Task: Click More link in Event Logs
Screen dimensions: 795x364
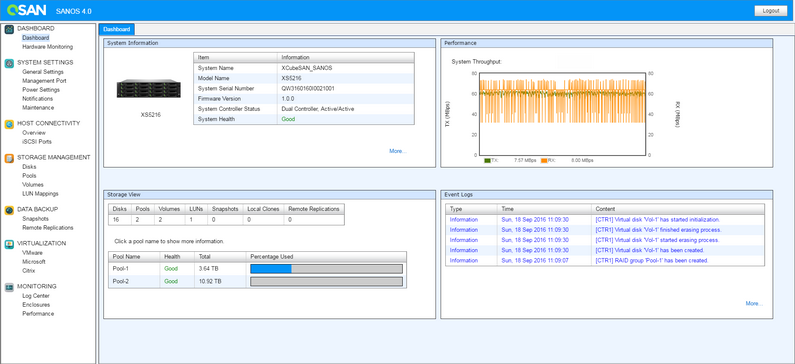Action: pos(754,304)
